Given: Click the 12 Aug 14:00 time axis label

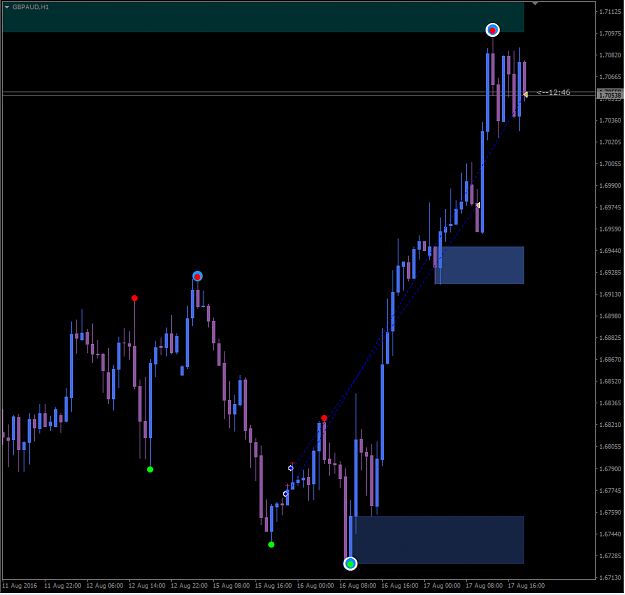Looking at the screenshot, I should pyautogui.click(x=147, y=585).
